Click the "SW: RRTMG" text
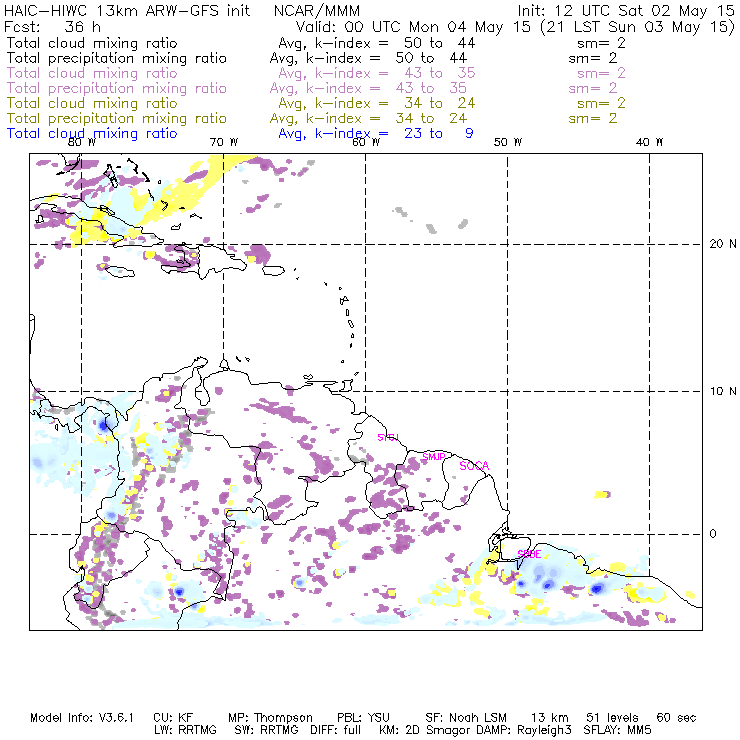The image size is (740, 740). coord(267,730)
